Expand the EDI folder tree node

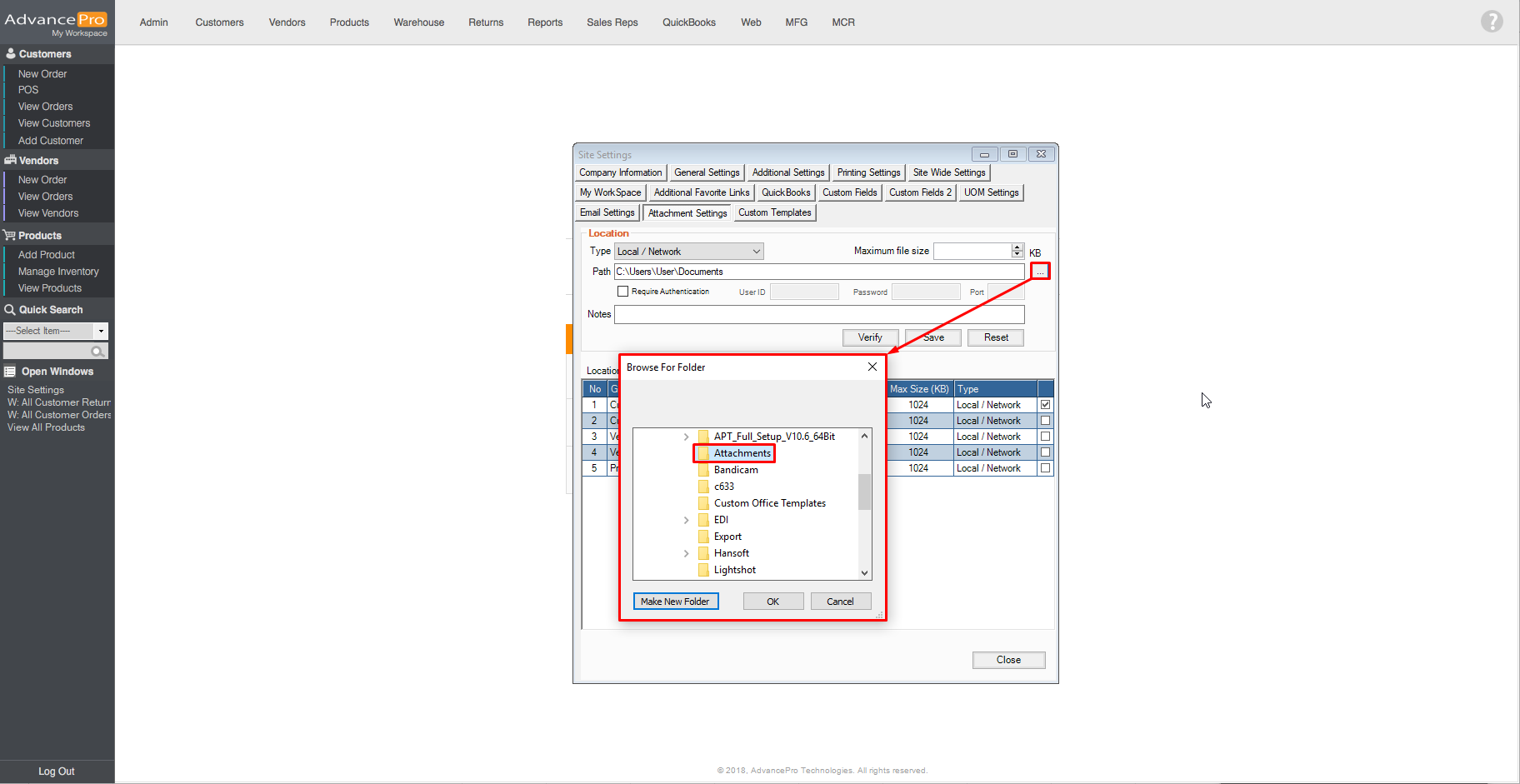(x=686, y=520)
